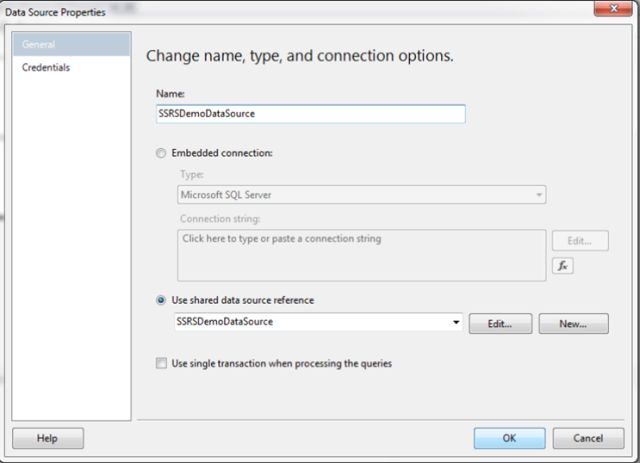Viewport: 640px width, 463px height.
Task: Expand the shared data source reference dropdown
Action: pos(456,323)
